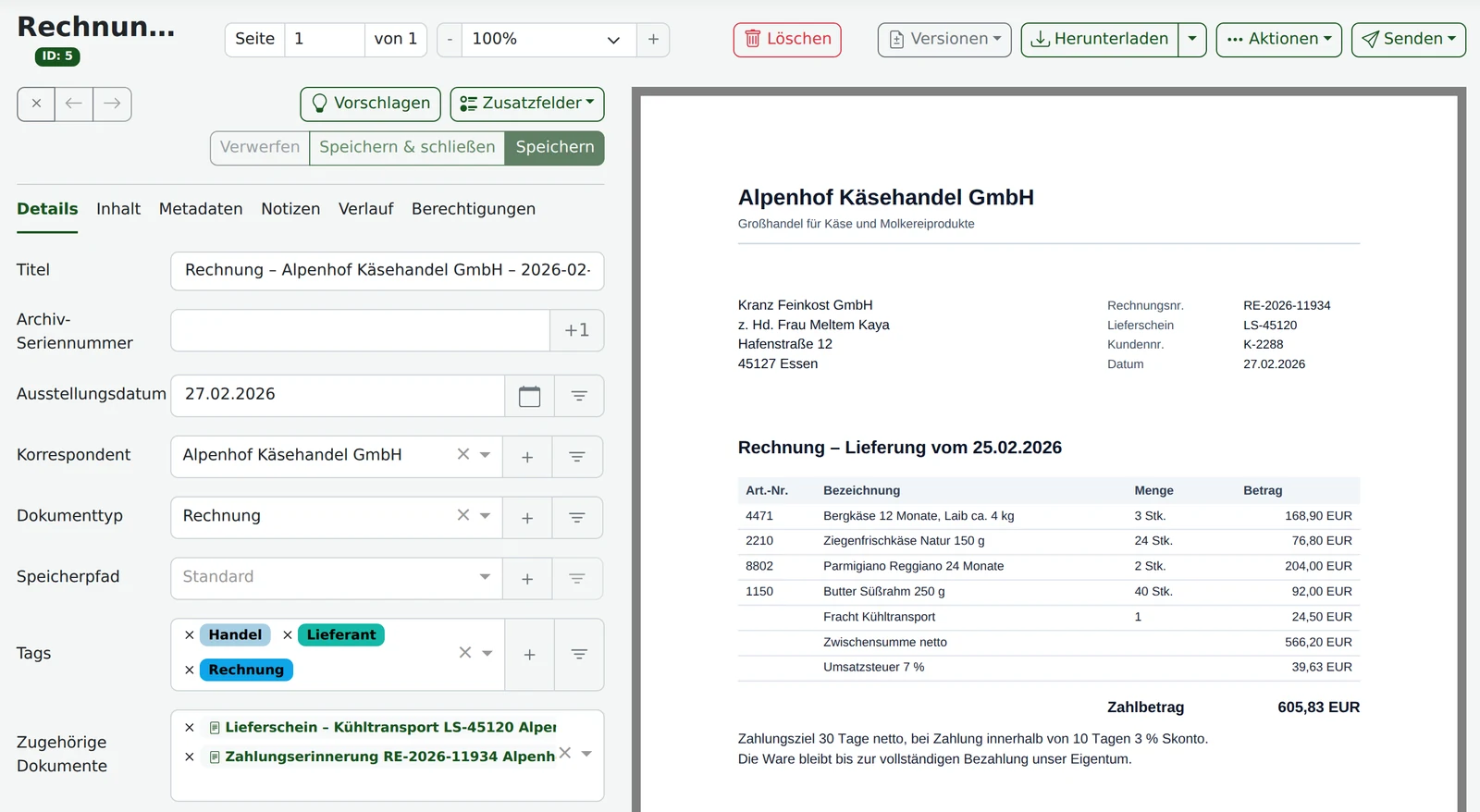Zoom in with the plus button
The height and width of the screenshot is (812, 1480).
(653, 40)
